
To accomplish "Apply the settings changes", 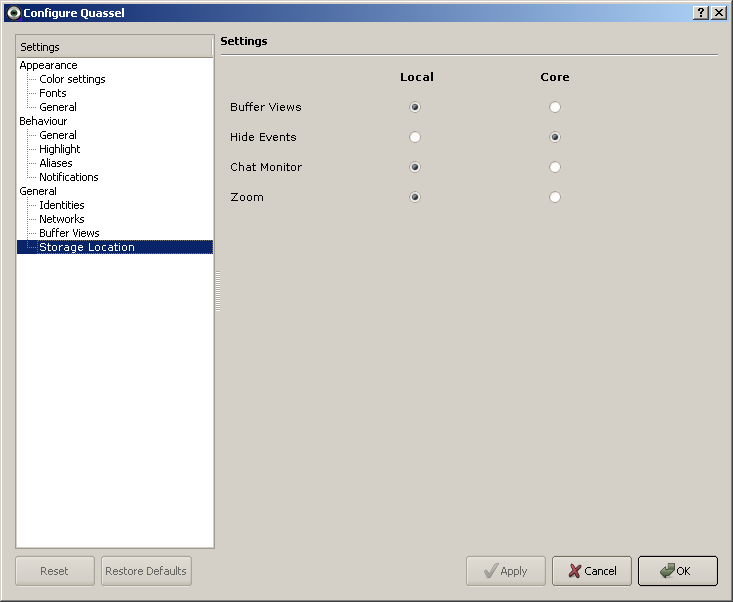I will pyautogui.click(x=506, y=571).
